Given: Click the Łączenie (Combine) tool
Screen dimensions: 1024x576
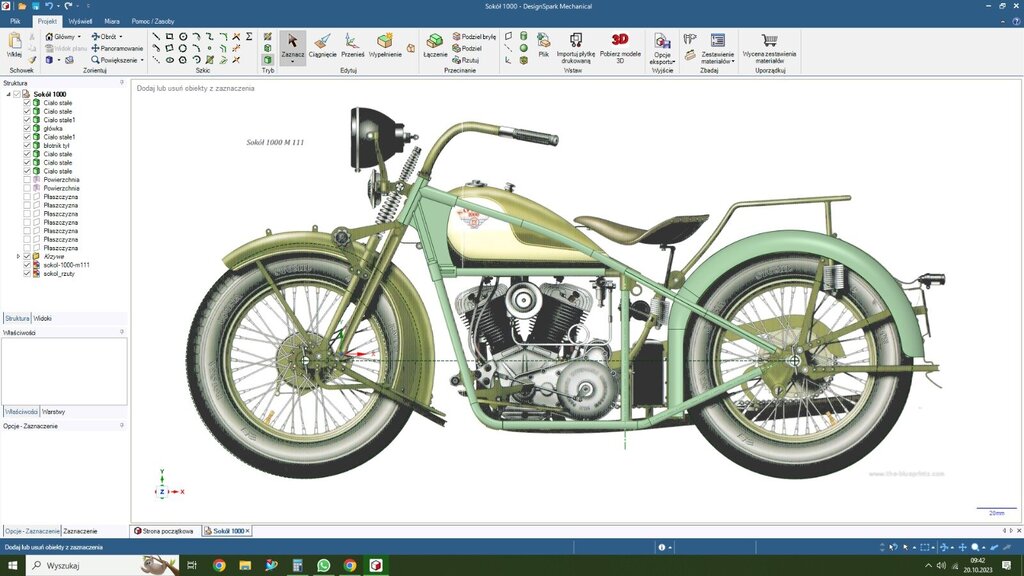Looking at the screenshot, I should pyautogui.click(x=435, y=45).
